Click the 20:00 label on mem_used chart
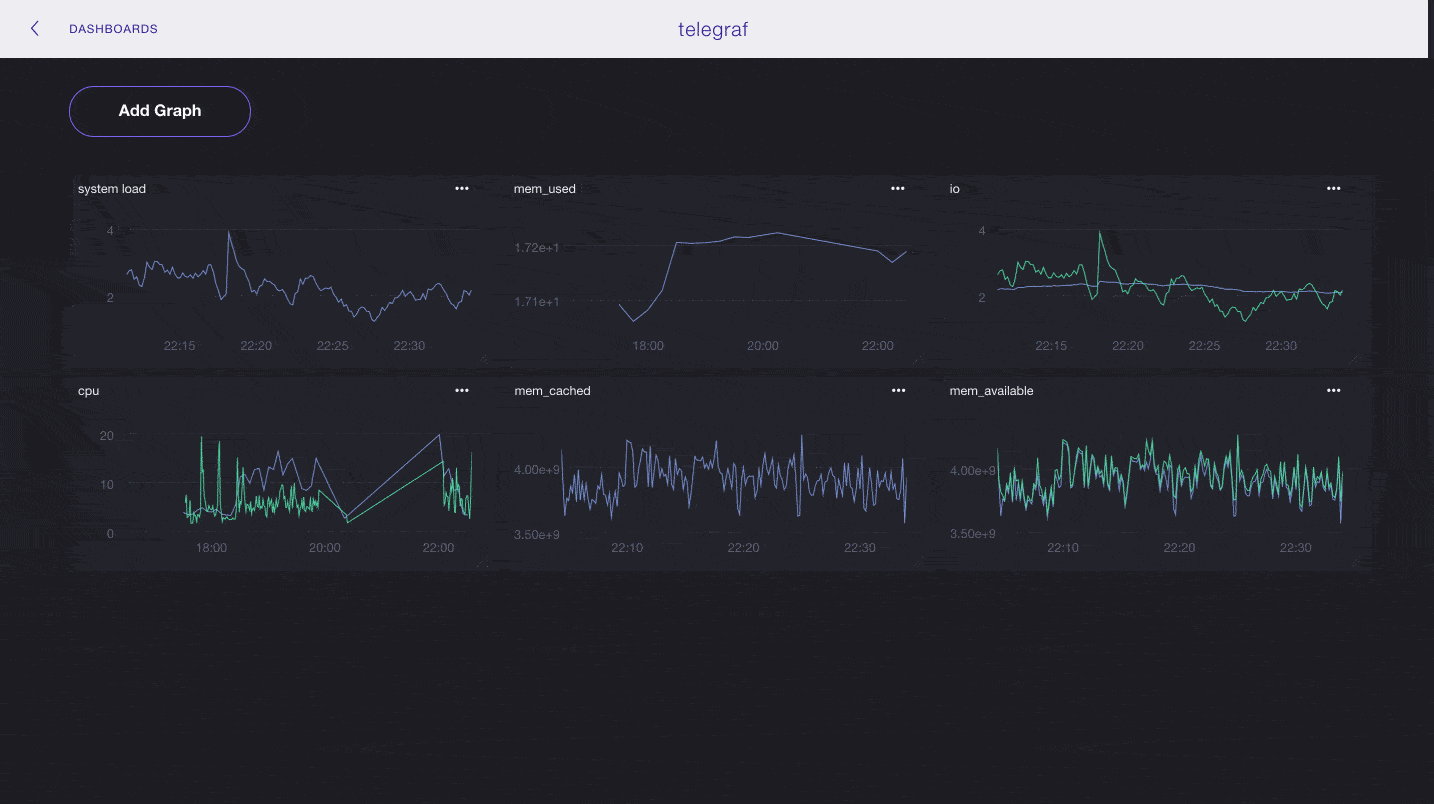The image size is (1434, 804). pos(763,346)
